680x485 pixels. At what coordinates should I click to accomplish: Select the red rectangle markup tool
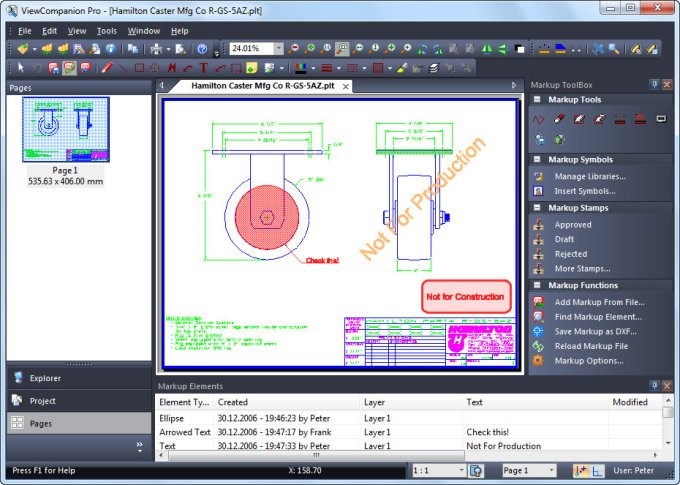[x=139, y=68]
